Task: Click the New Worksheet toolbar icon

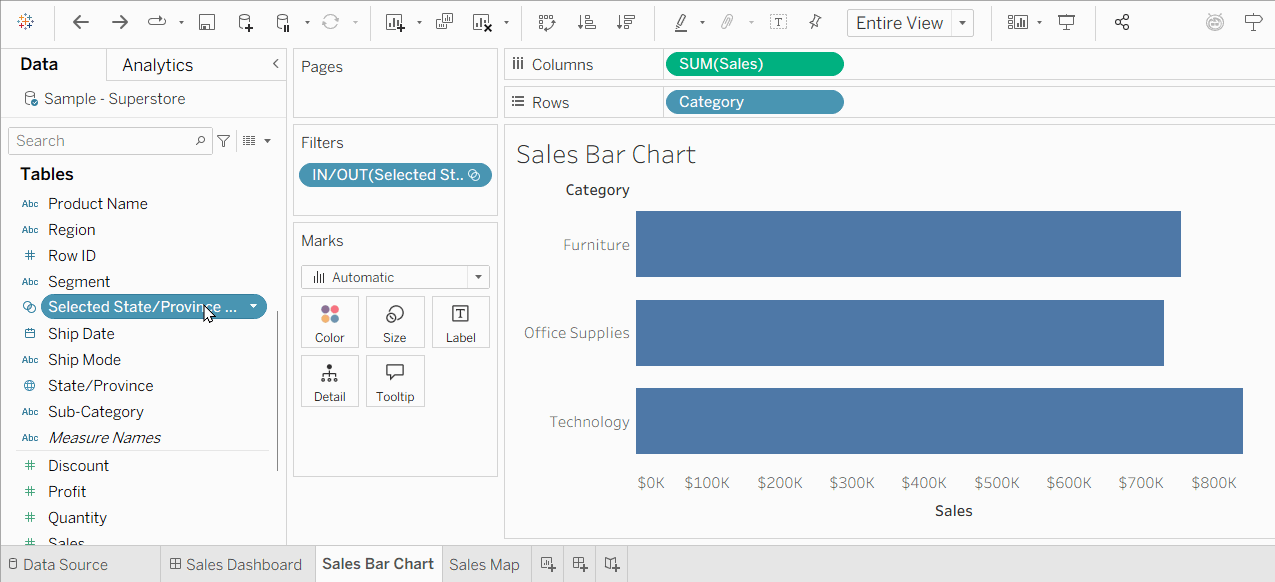Action: 395,22
